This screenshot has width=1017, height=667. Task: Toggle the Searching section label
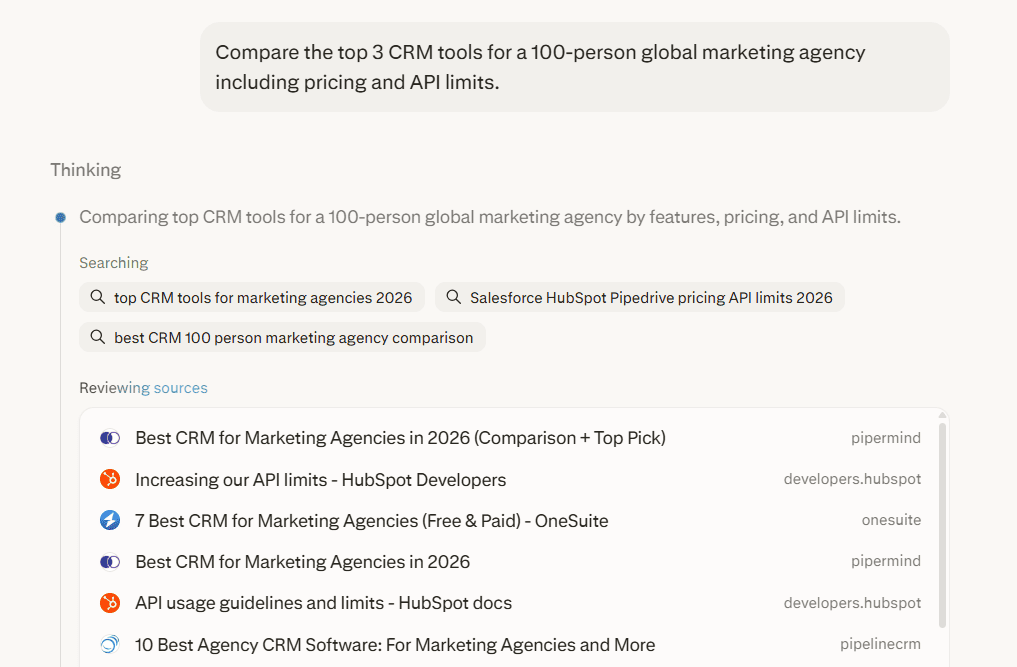pos(114,263)
